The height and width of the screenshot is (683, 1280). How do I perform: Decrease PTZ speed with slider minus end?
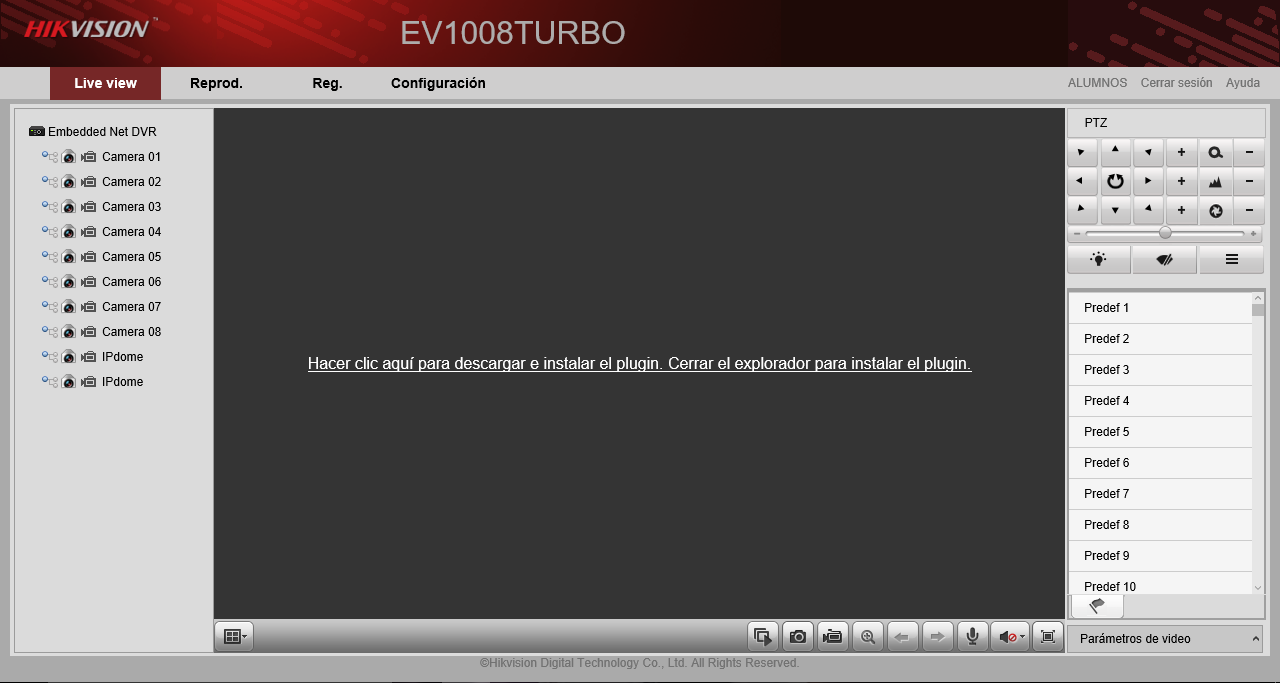coord(1076,234)
